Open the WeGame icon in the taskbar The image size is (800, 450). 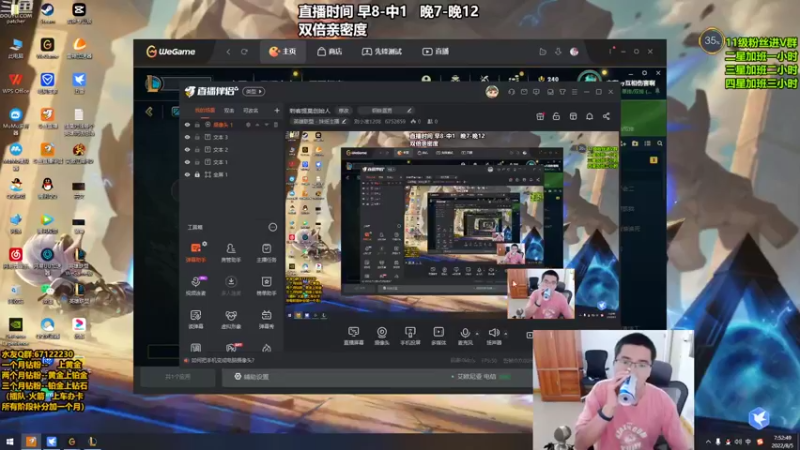(x=72, y=441)
